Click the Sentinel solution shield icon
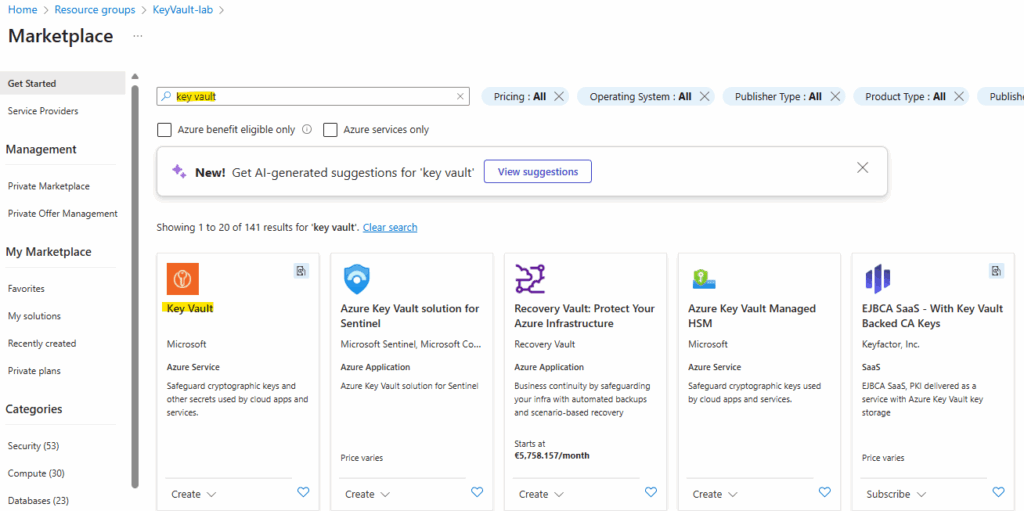This screenshot has height=511, width=1024. tap(357, 280)
